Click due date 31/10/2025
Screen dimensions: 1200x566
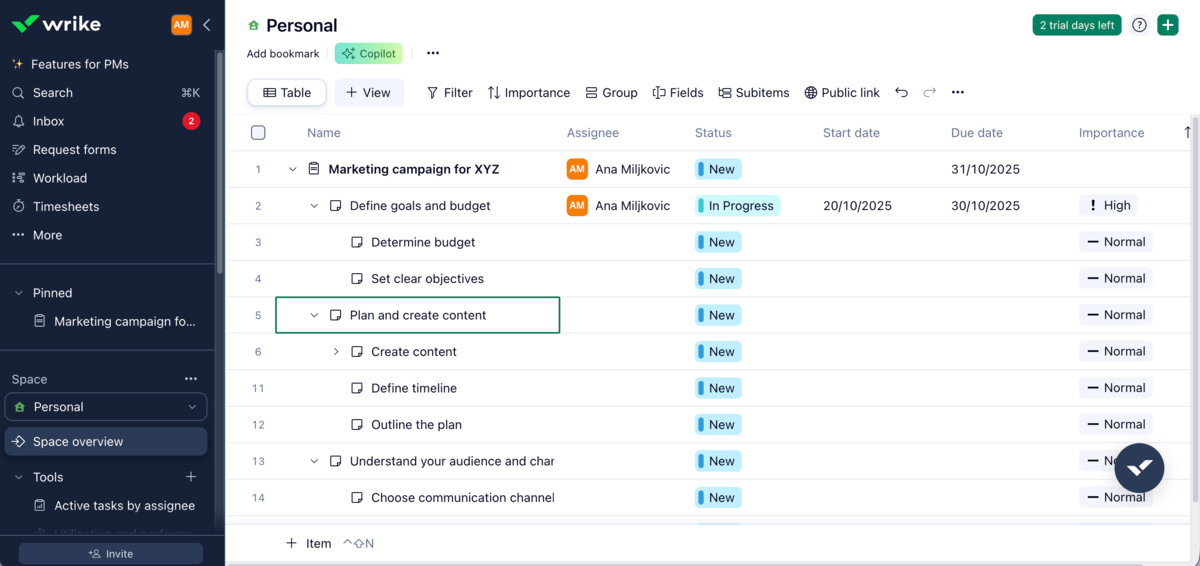click(x=985, y=170)
